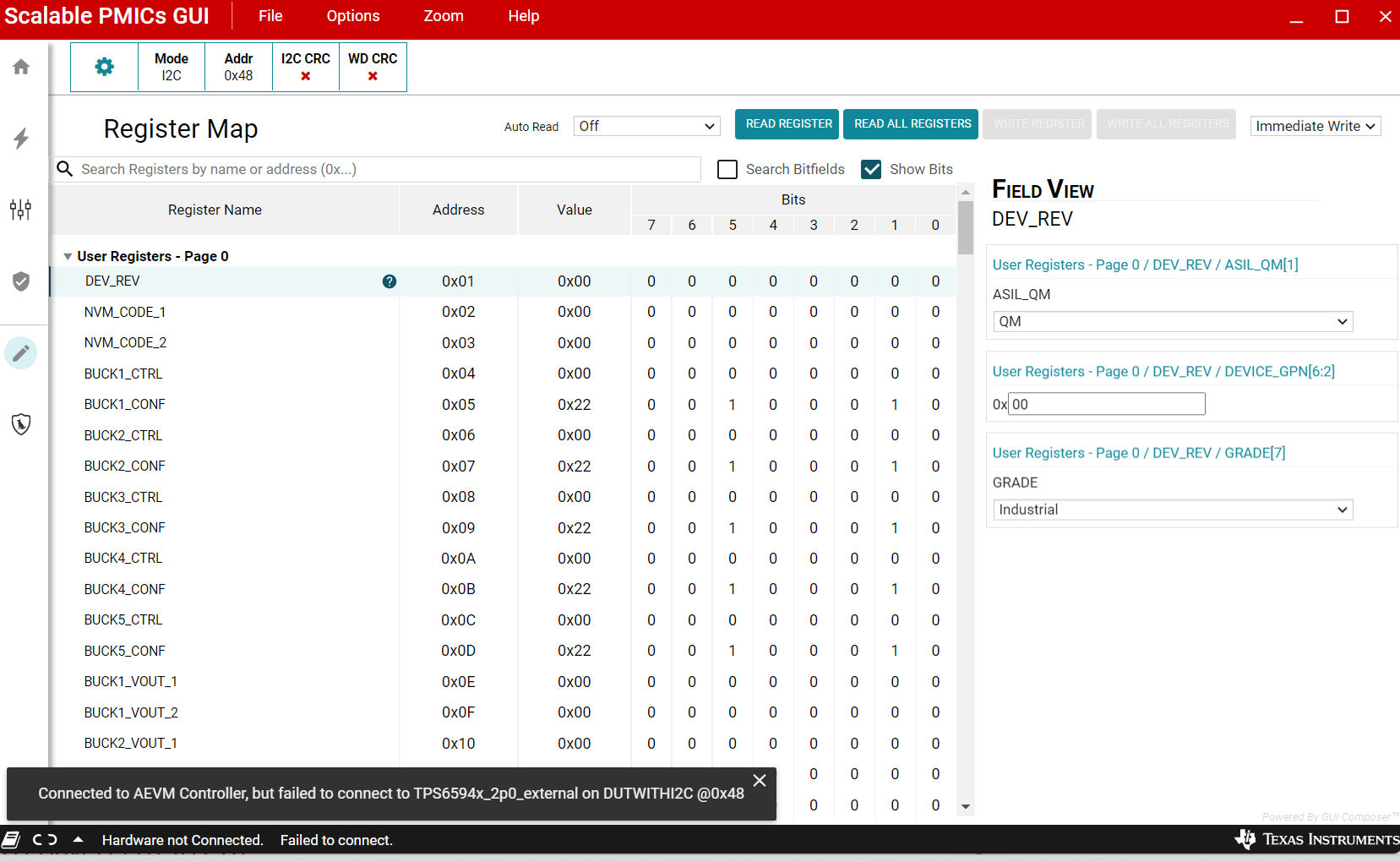Toggle bit 4 of BUCK2_CTRL
Viewport: 1400px width, 862px height.
pos(773,435)
